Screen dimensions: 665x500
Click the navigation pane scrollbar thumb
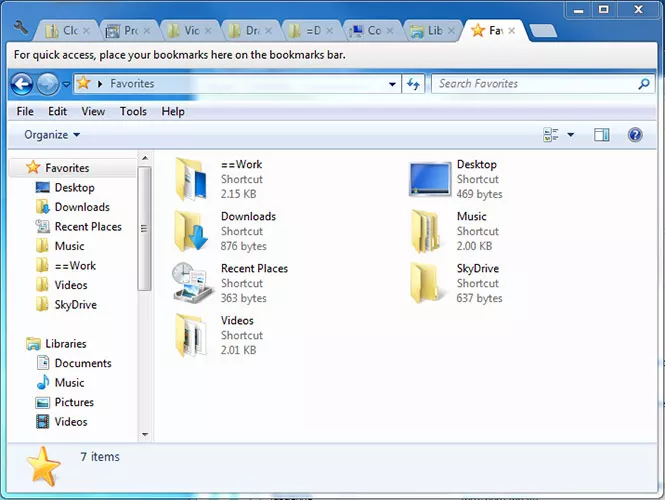pyautogui.click(x=145, y=229)
